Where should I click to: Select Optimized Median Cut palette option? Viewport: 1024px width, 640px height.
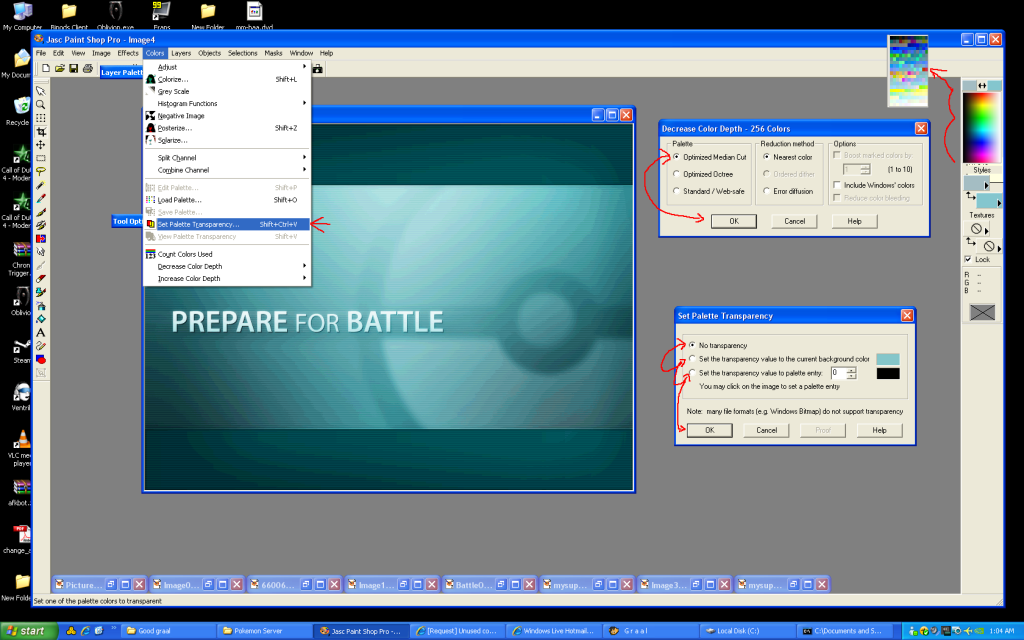click(x=709, y=157)
